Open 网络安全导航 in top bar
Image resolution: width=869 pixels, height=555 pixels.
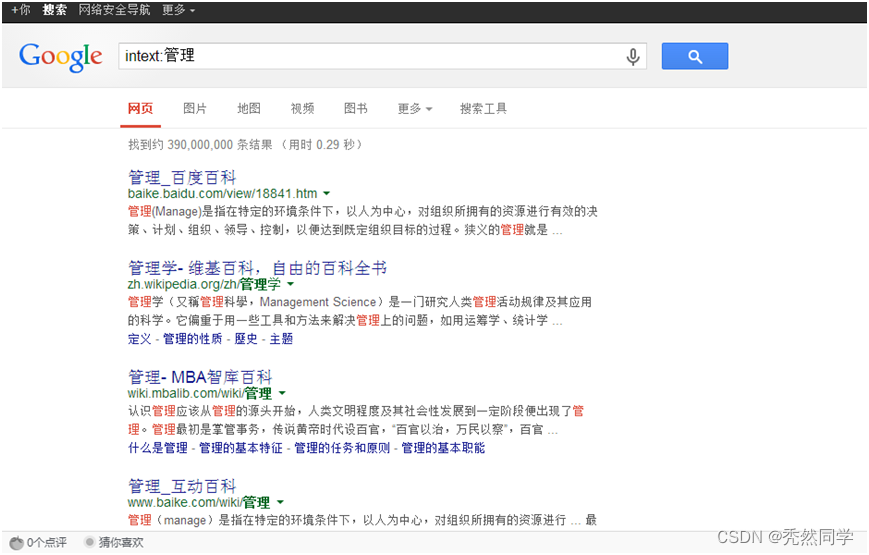(114, 10)
